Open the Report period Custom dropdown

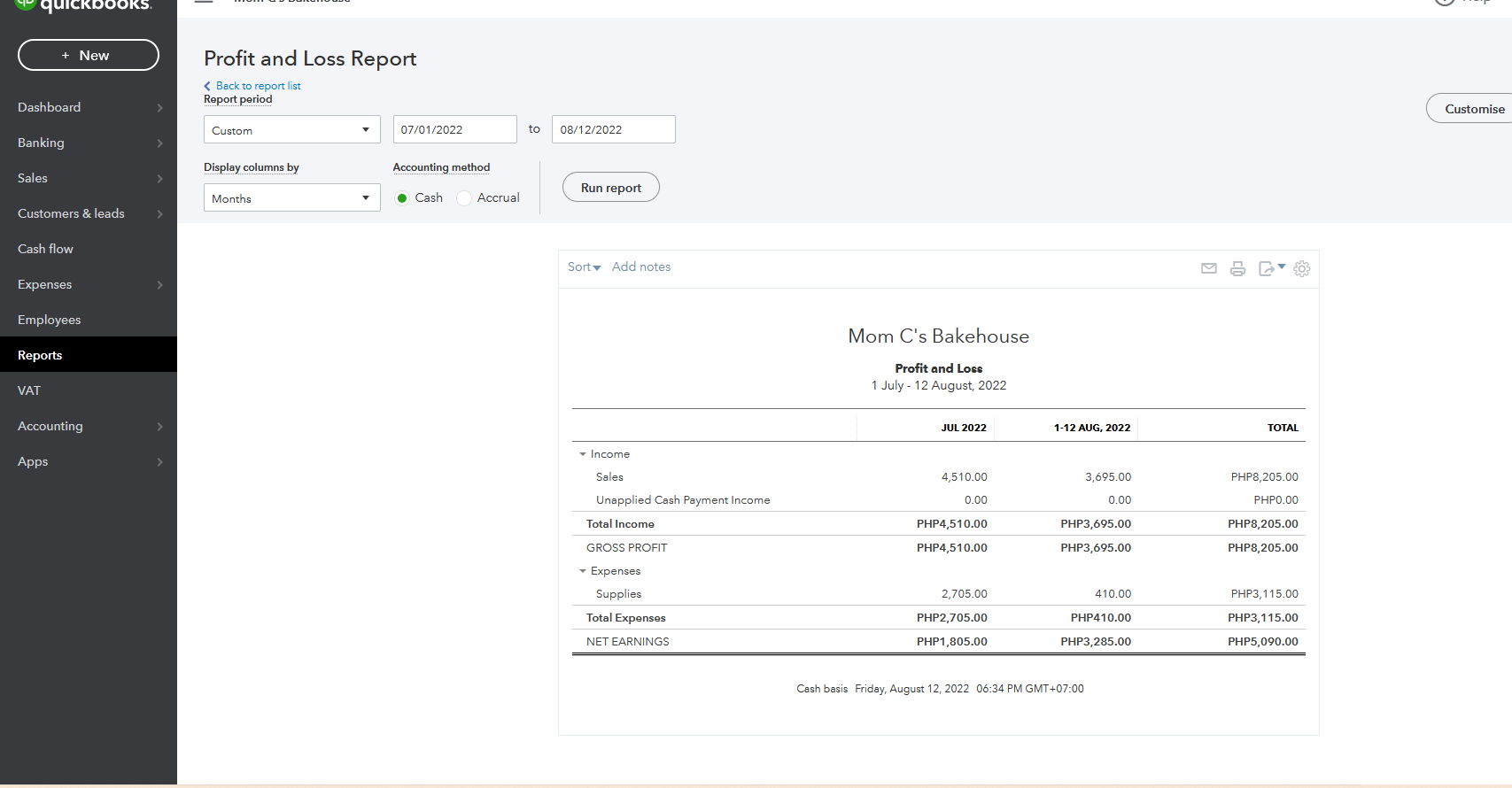(x=291, y=130)
